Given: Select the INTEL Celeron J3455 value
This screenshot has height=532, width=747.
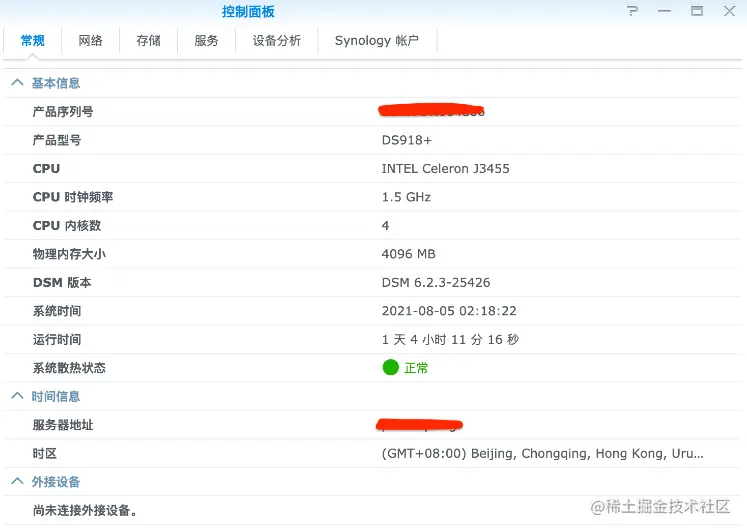Looking at the screenshot, I should point(445,169).
